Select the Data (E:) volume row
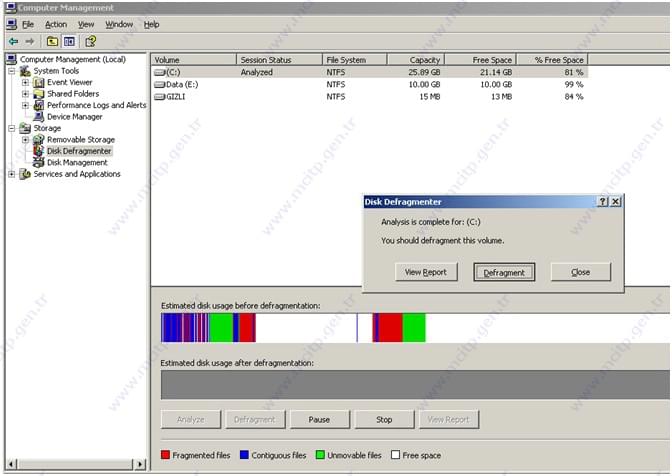This screenshot has height=476, width=672. 369,84
